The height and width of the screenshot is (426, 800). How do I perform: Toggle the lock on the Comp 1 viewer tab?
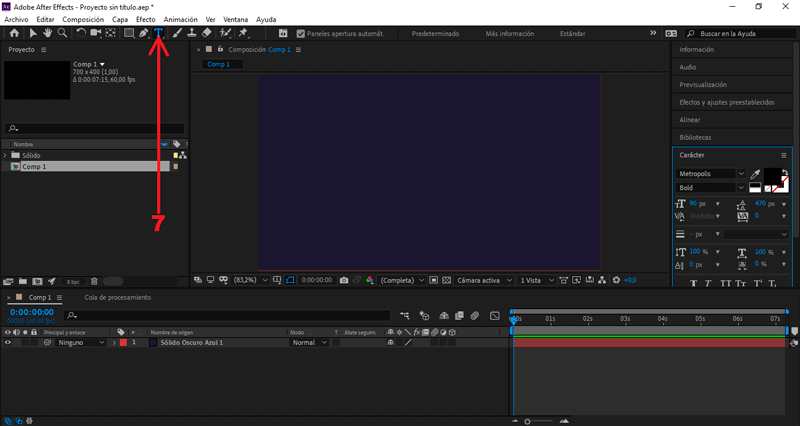[x=220, y=49]
